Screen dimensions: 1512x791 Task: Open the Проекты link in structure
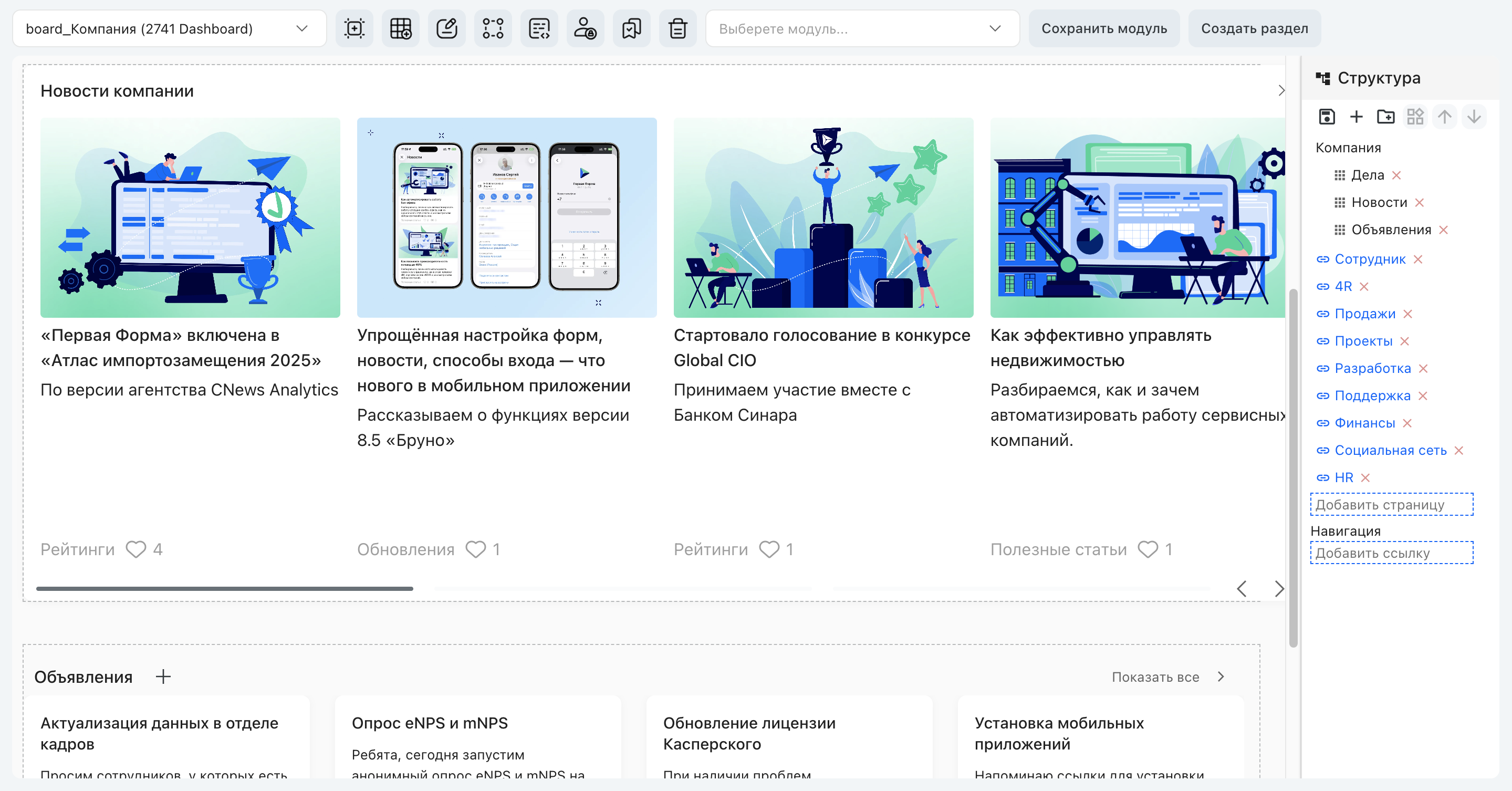pyautogui.click(x=1363, y=341)
